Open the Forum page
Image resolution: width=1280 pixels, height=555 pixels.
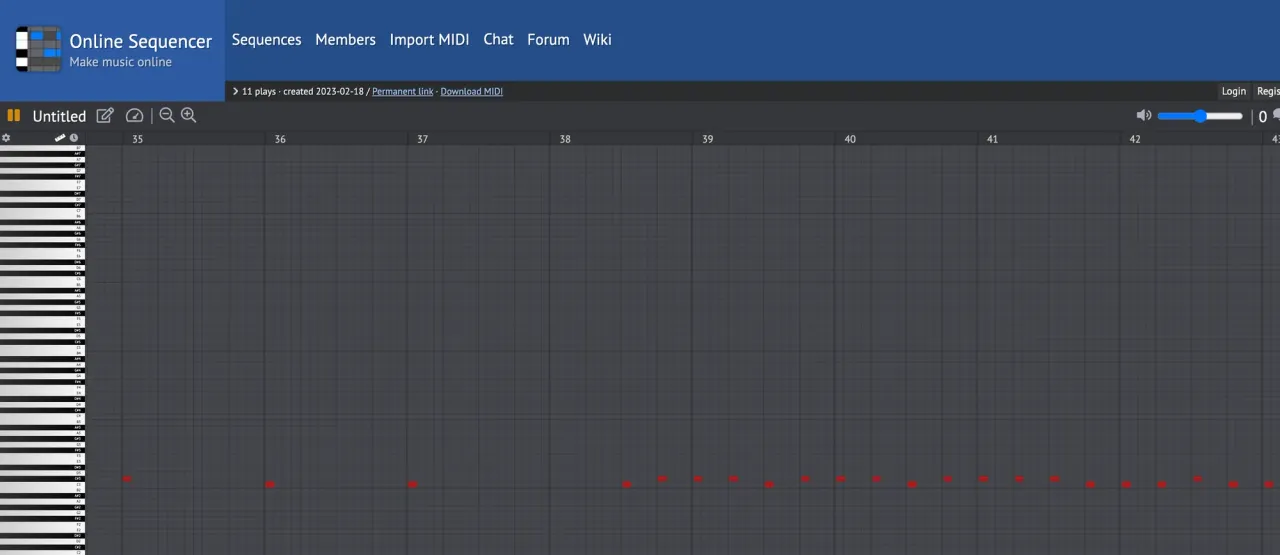click(548, 40)
